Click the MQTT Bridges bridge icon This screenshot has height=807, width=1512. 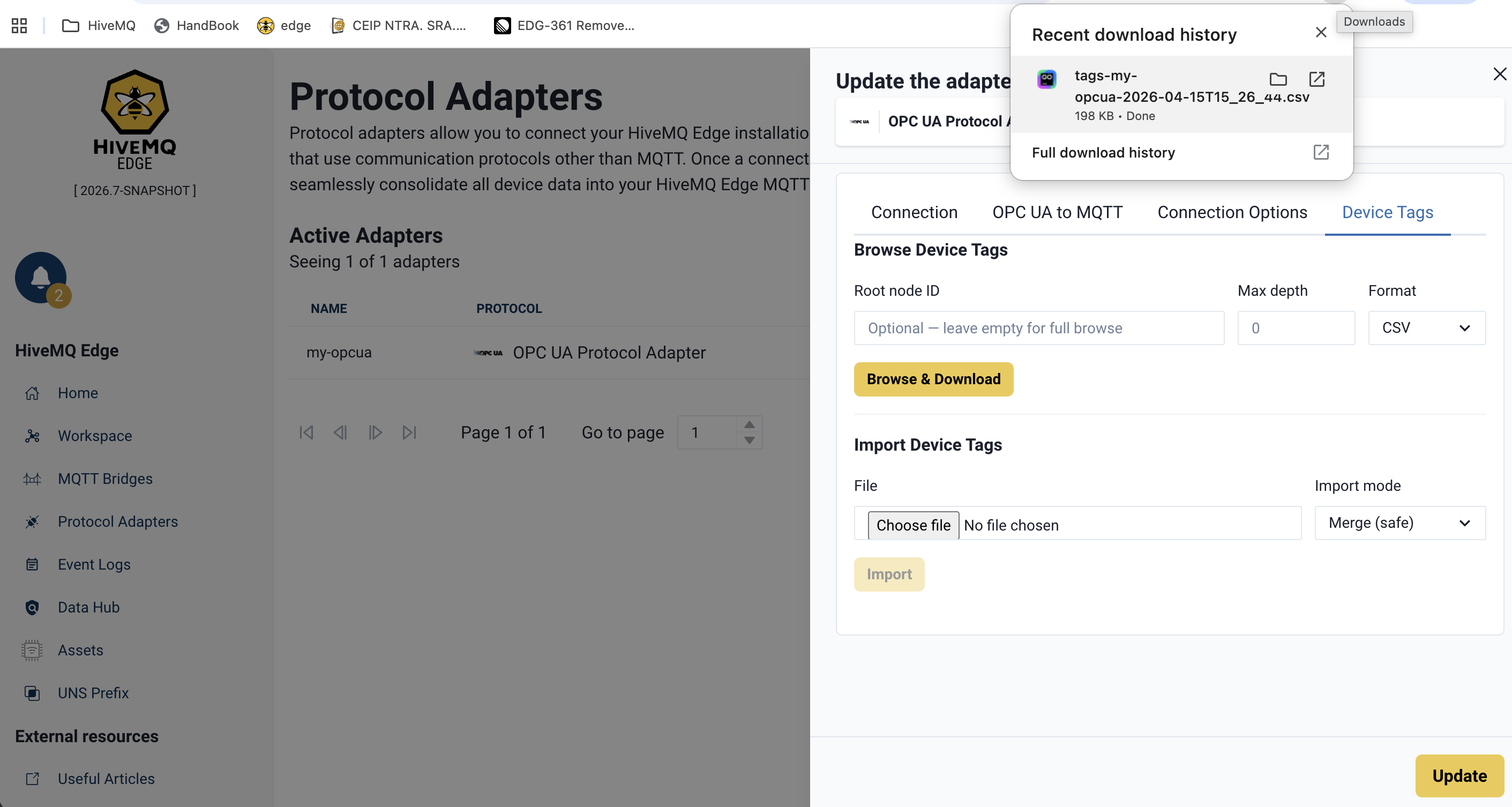point(32,479)
